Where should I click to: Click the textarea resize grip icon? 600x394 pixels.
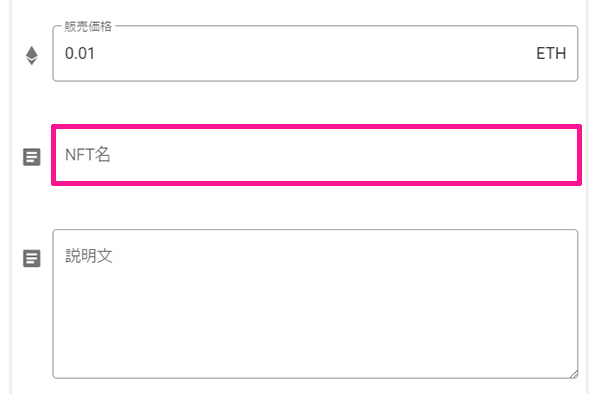coord(573,374)
